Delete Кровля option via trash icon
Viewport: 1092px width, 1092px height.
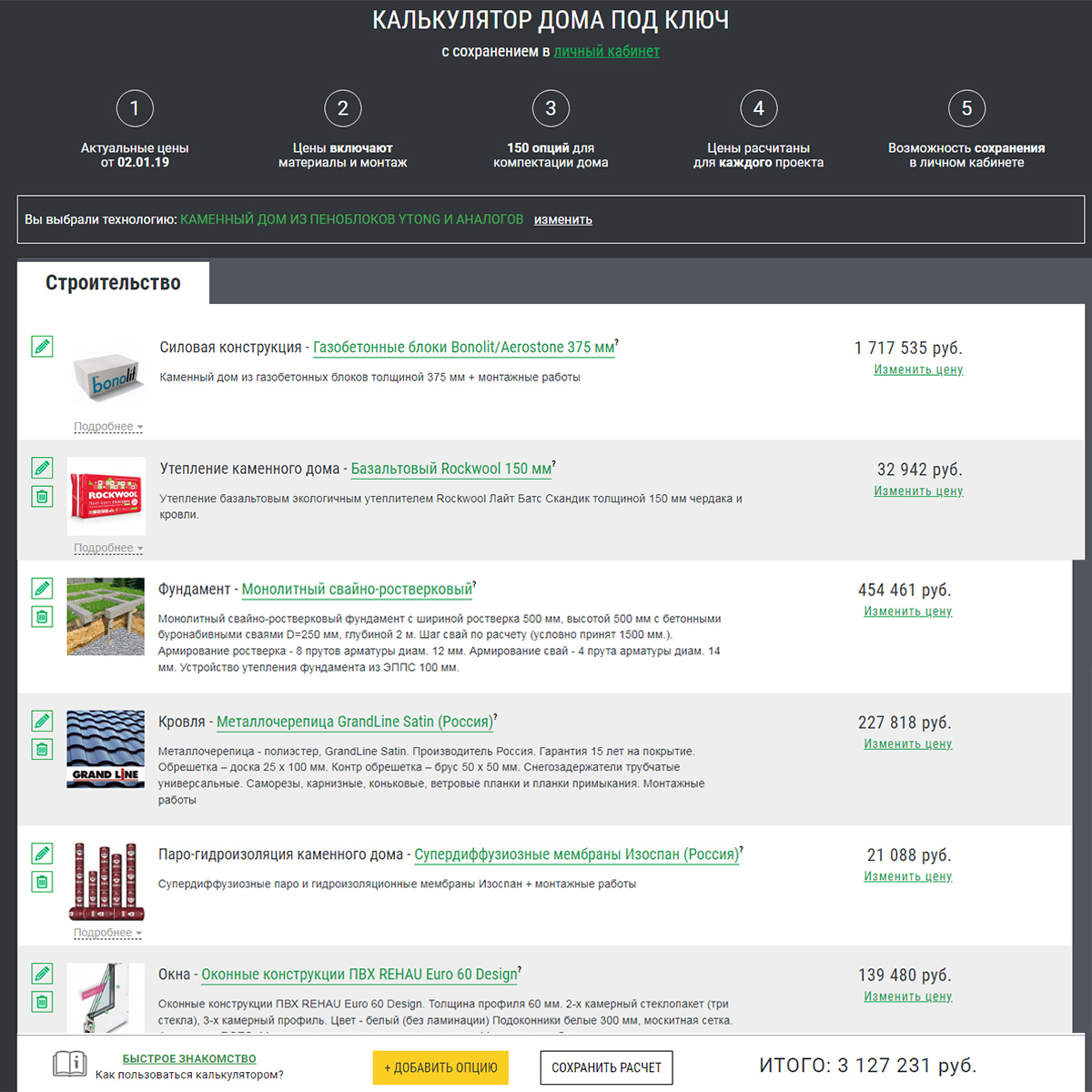(42, 750)
